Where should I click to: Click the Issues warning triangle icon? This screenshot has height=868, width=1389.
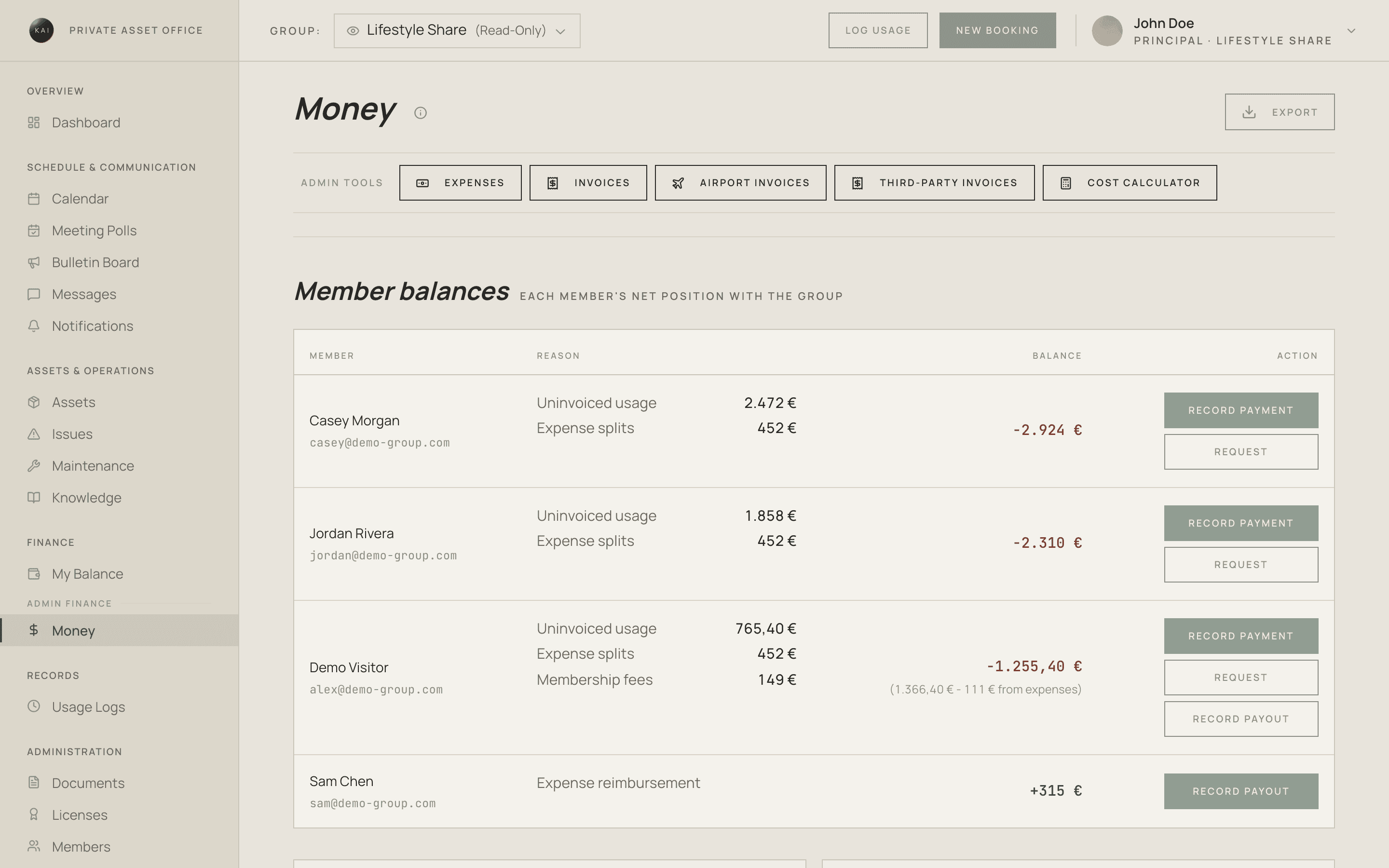[34, 434]
